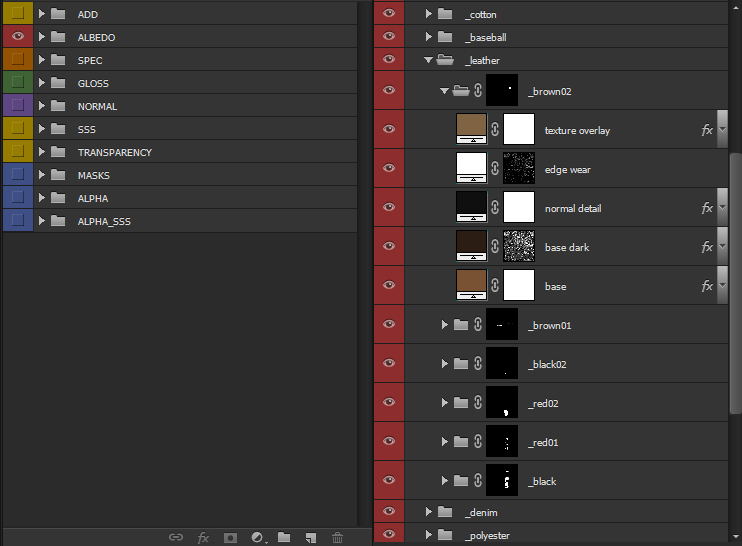742x546 pixels.
Task: Expand the MASKS group
Action: click(42, 175)
